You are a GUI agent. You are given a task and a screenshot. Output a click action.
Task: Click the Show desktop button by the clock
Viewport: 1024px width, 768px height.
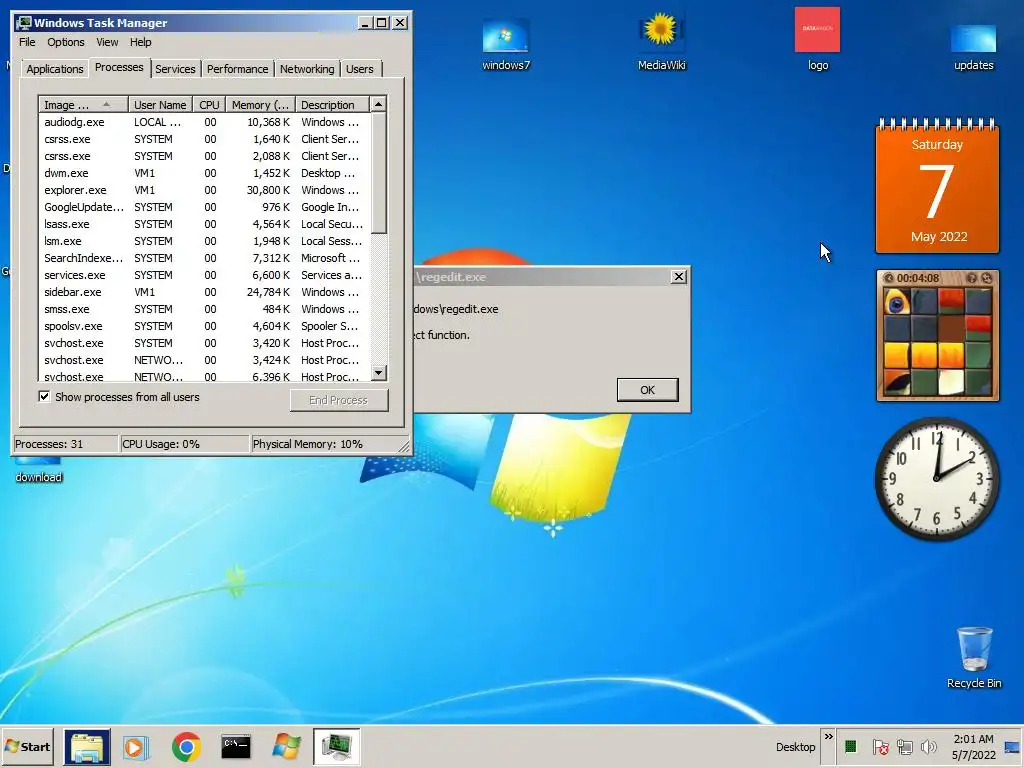click(x=1012, y=747)
